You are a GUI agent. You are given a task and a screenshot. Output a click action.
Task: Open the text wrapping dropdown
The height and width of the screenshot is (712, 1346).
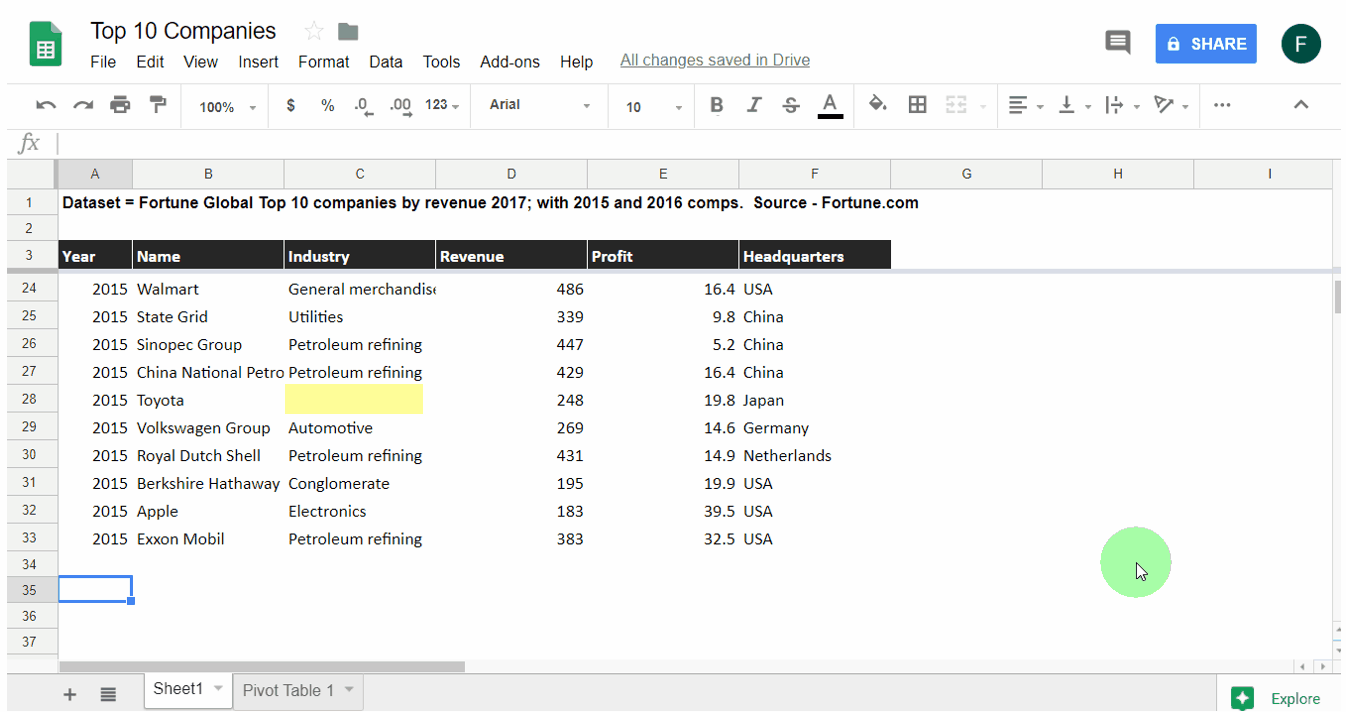click(1122, 105)
